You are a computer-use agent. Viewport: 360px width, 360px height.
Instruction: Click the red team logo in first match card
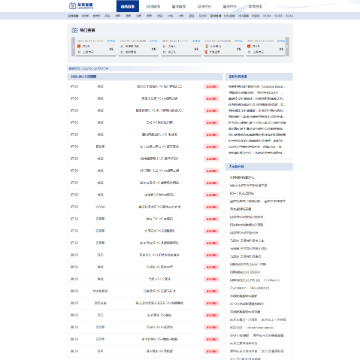(79, 46)
